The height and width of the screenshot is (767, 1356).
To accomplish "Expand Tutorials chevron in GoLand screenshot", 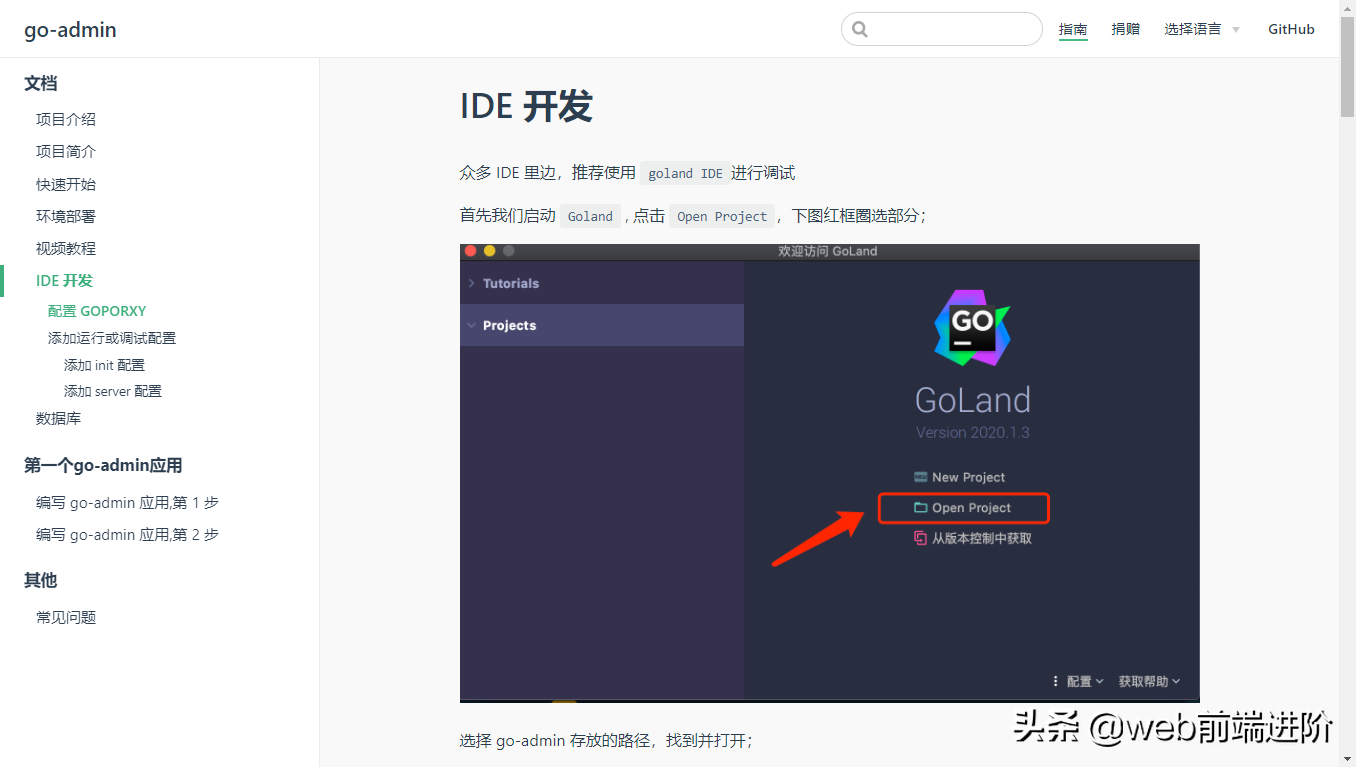I will click(472, 283).
